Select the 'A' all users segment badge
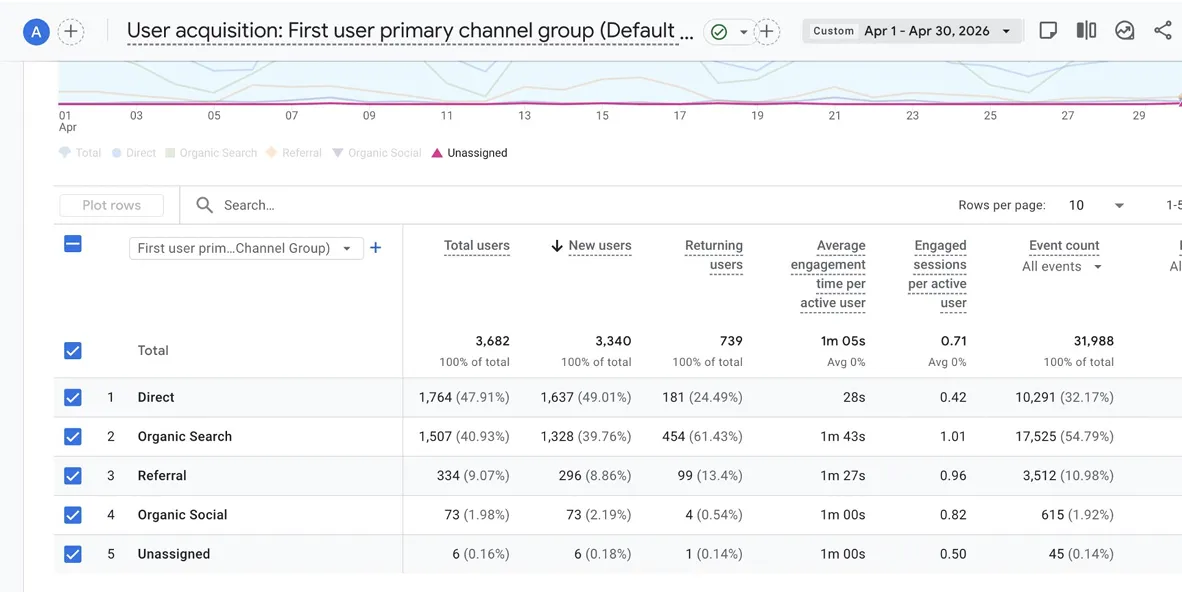Image resolution: width=1182 pixels, height=592 pixels. coord(36,32)
